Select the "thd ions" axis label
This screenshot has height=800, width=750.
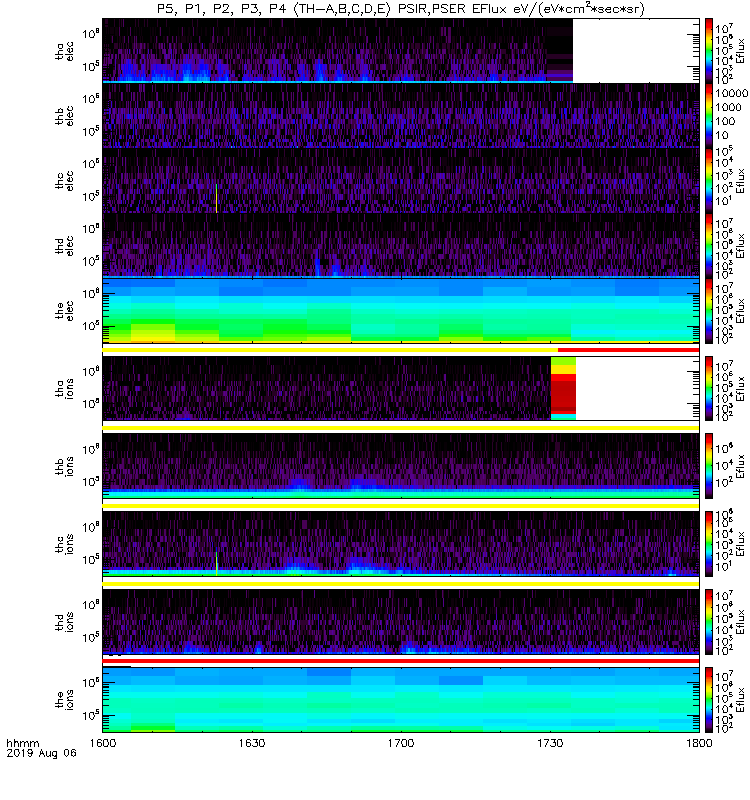64,622
